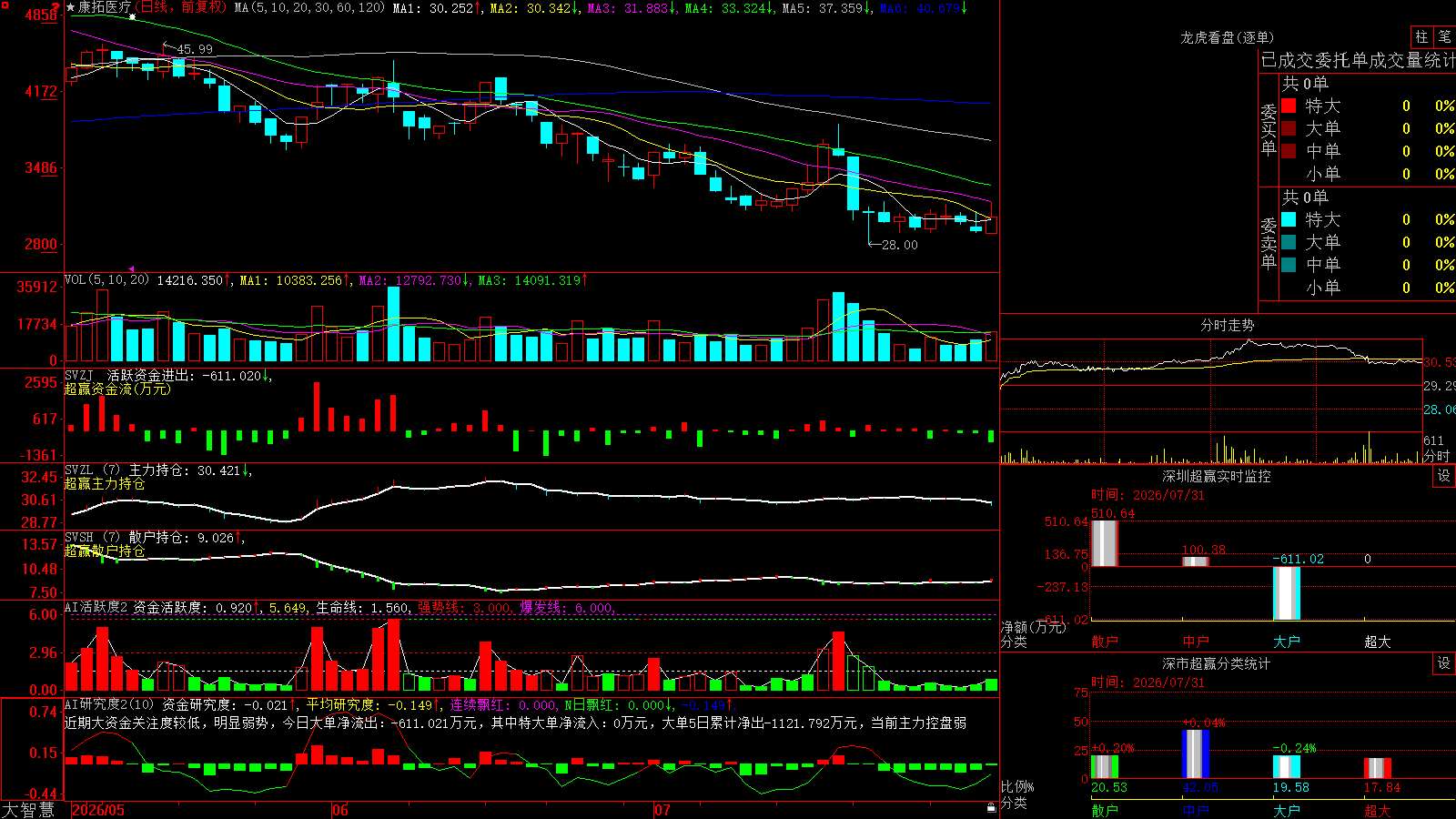Screen dimensions: 1456x819
Task: Click the 28.00 low price annotation
Action: pyautogui.click(x=900, y=245)
